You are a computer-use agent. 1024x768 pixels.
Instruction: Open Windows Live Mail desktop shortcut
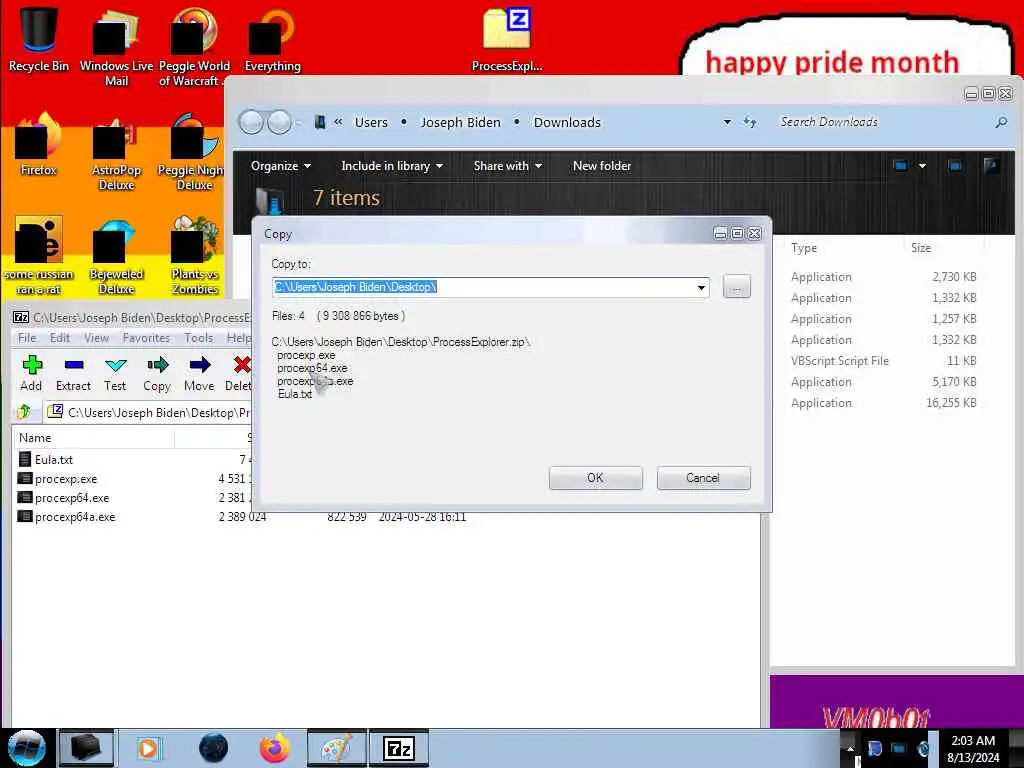tap(116, 47)
